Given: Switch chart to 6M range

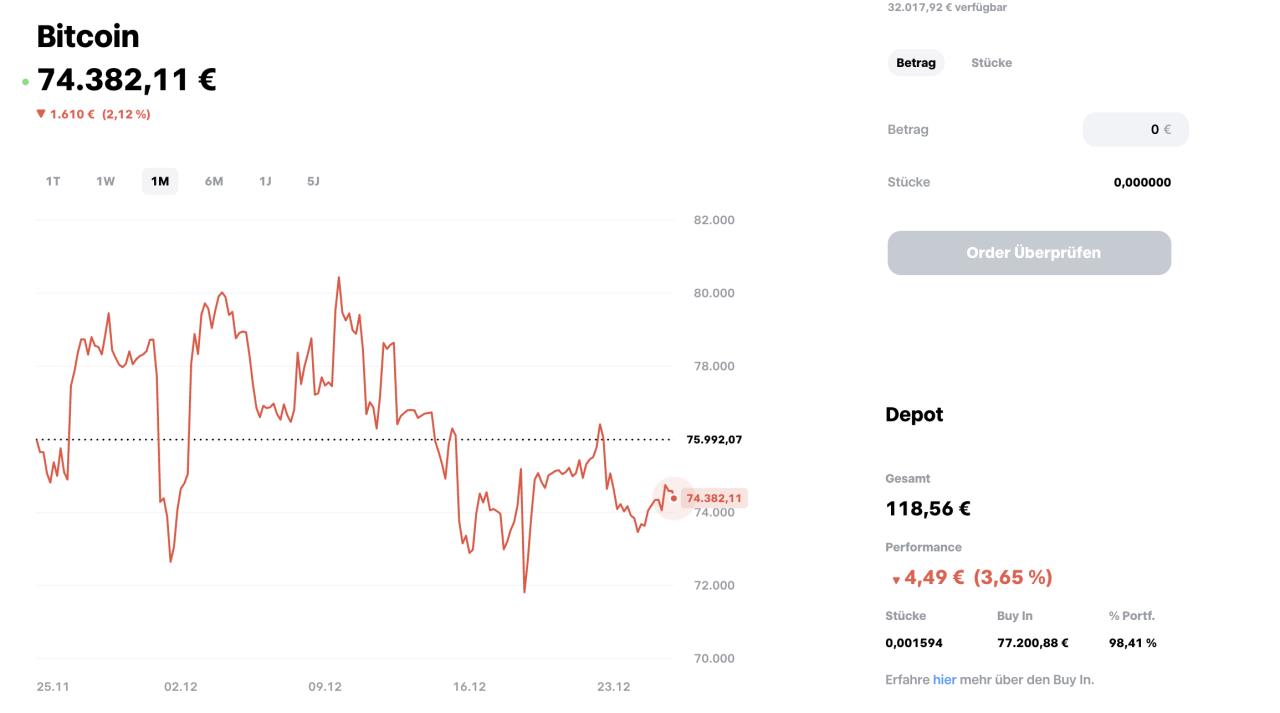Looking at the screenshot, I should 214,181.
